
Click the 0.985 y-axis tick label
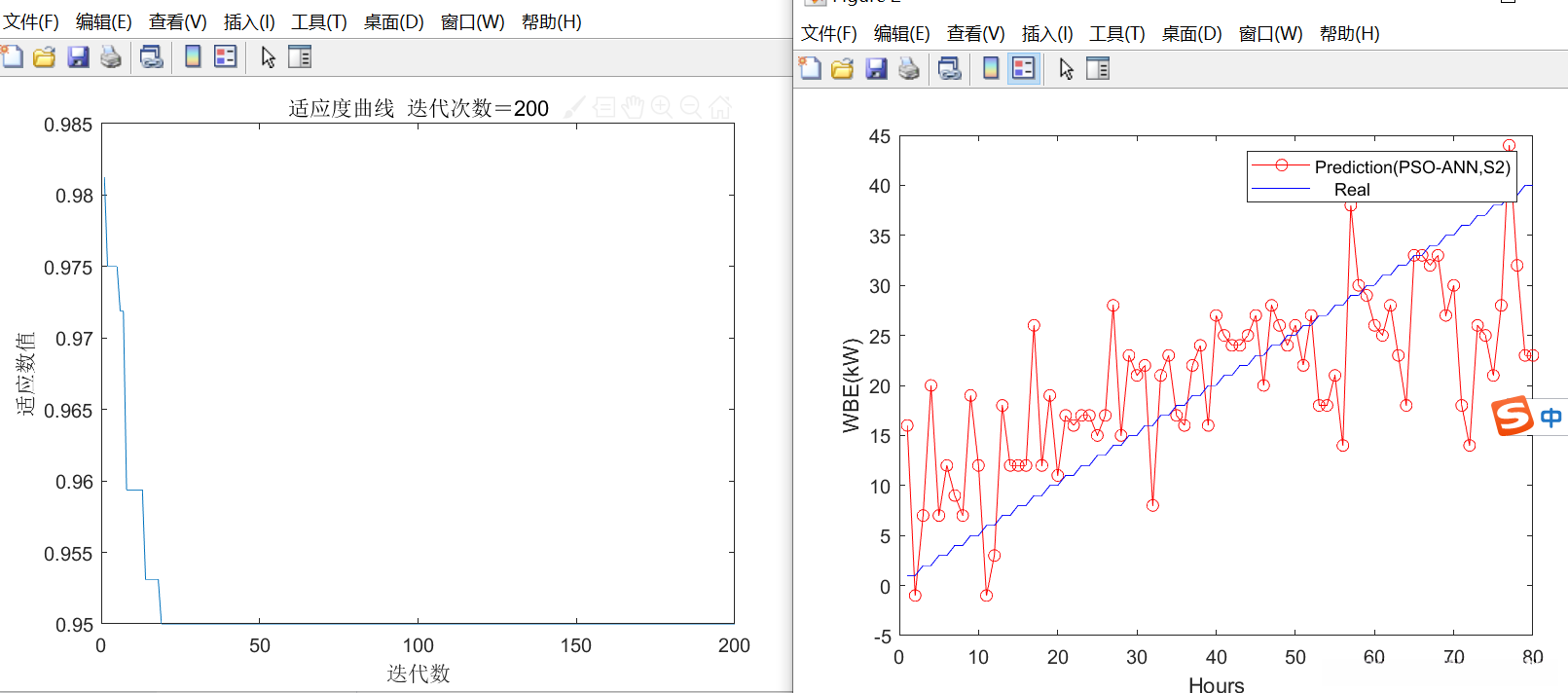[x=68, y=125]
